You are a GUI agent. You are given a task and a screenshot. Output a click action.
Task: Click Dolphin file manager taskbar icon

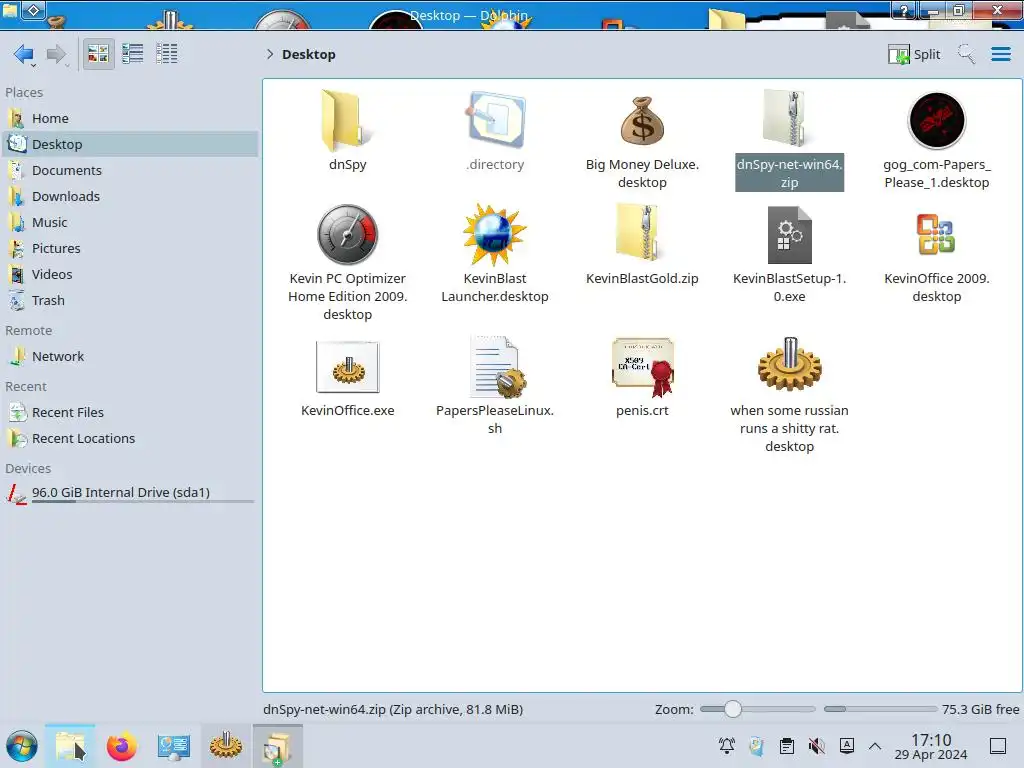click(x=70, y=746)
